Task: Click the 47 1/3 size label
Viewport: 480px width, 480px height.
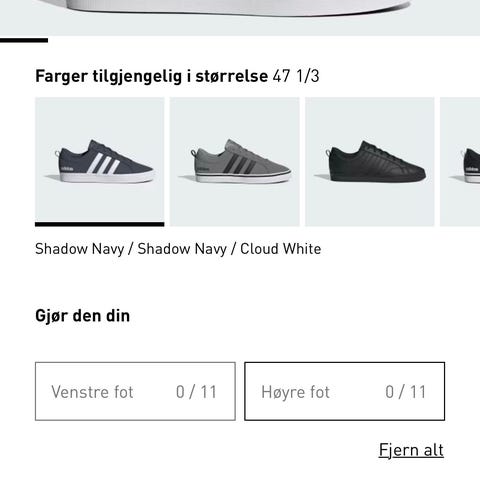Action: click(x=296, y=76)
